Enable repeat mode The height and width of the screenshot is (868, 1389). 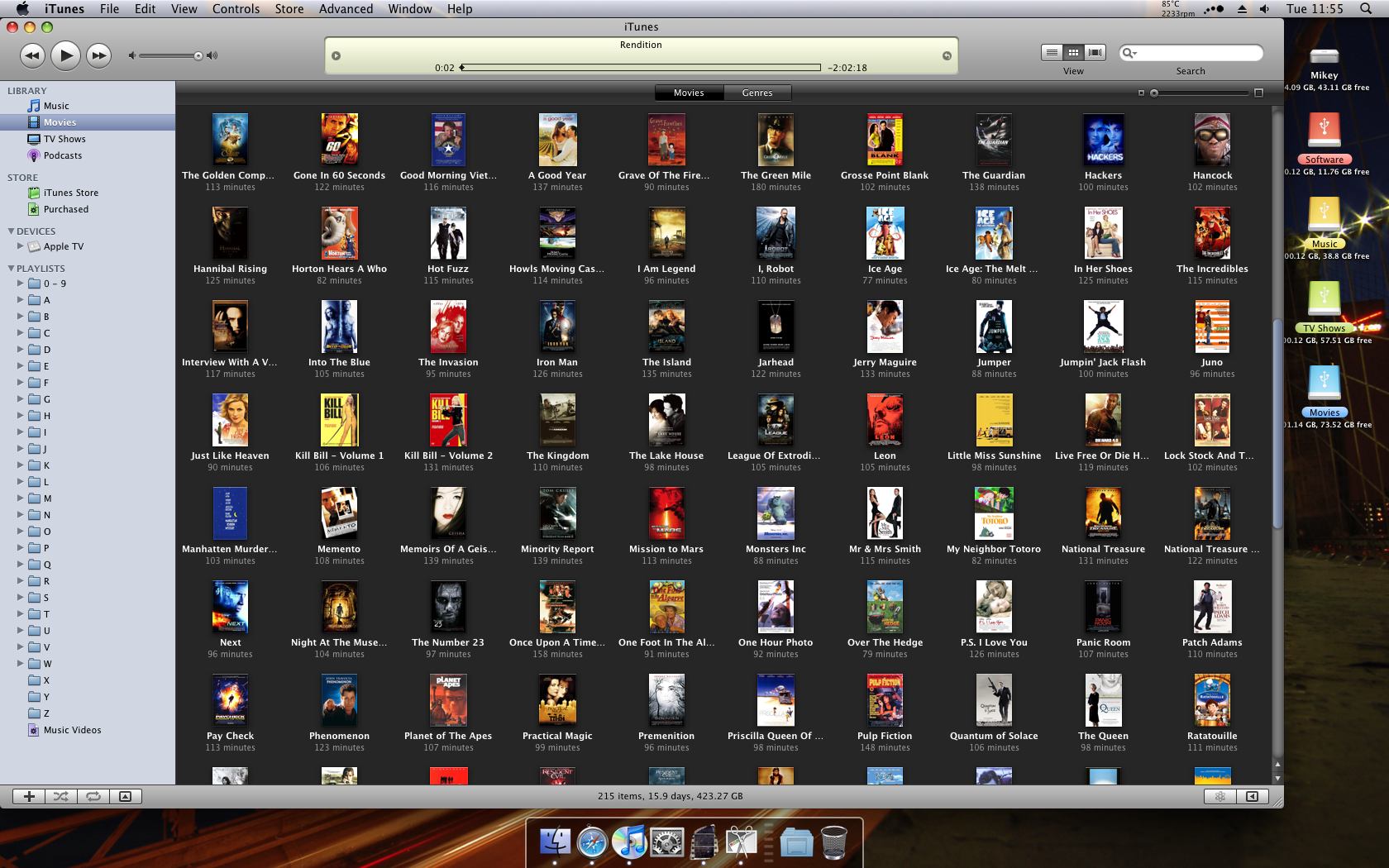pos(93,797)
